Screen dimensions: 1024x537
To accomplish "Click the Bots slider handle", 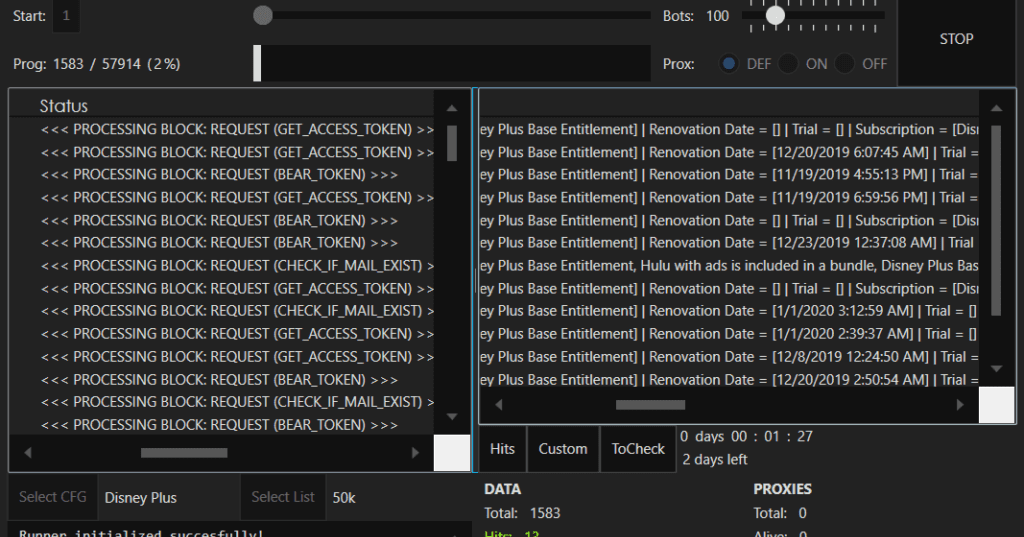I will point(775,16).
